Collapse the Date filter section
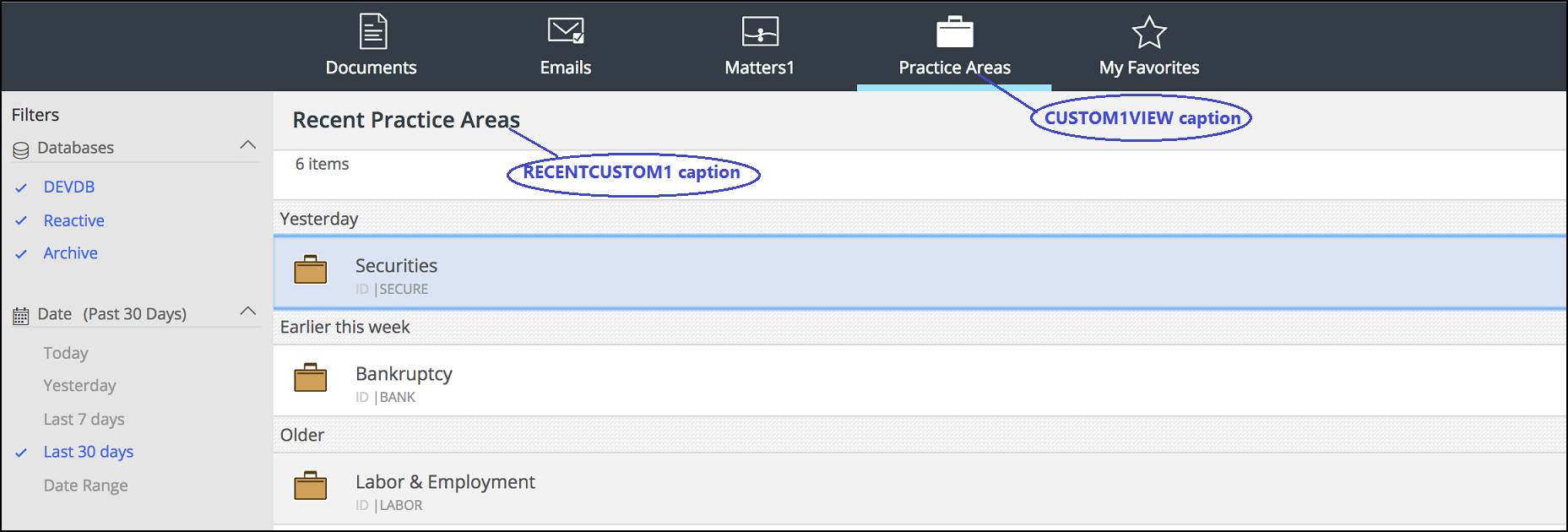 coord(247,311)
